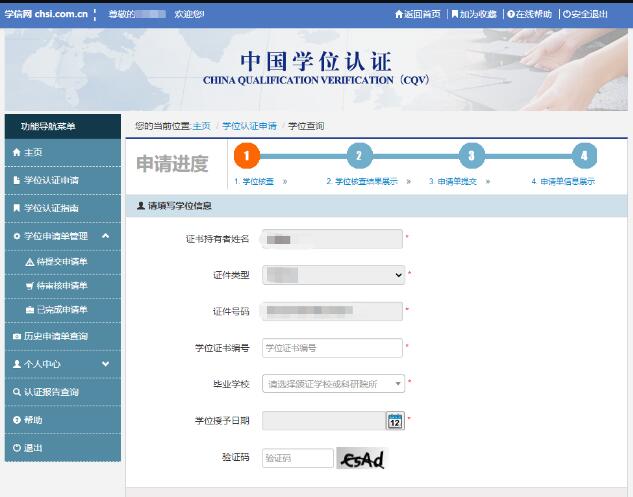Click 安全退出 to log out safely
The width and height of the screenshot is (633, 497).
pos(586,15)
